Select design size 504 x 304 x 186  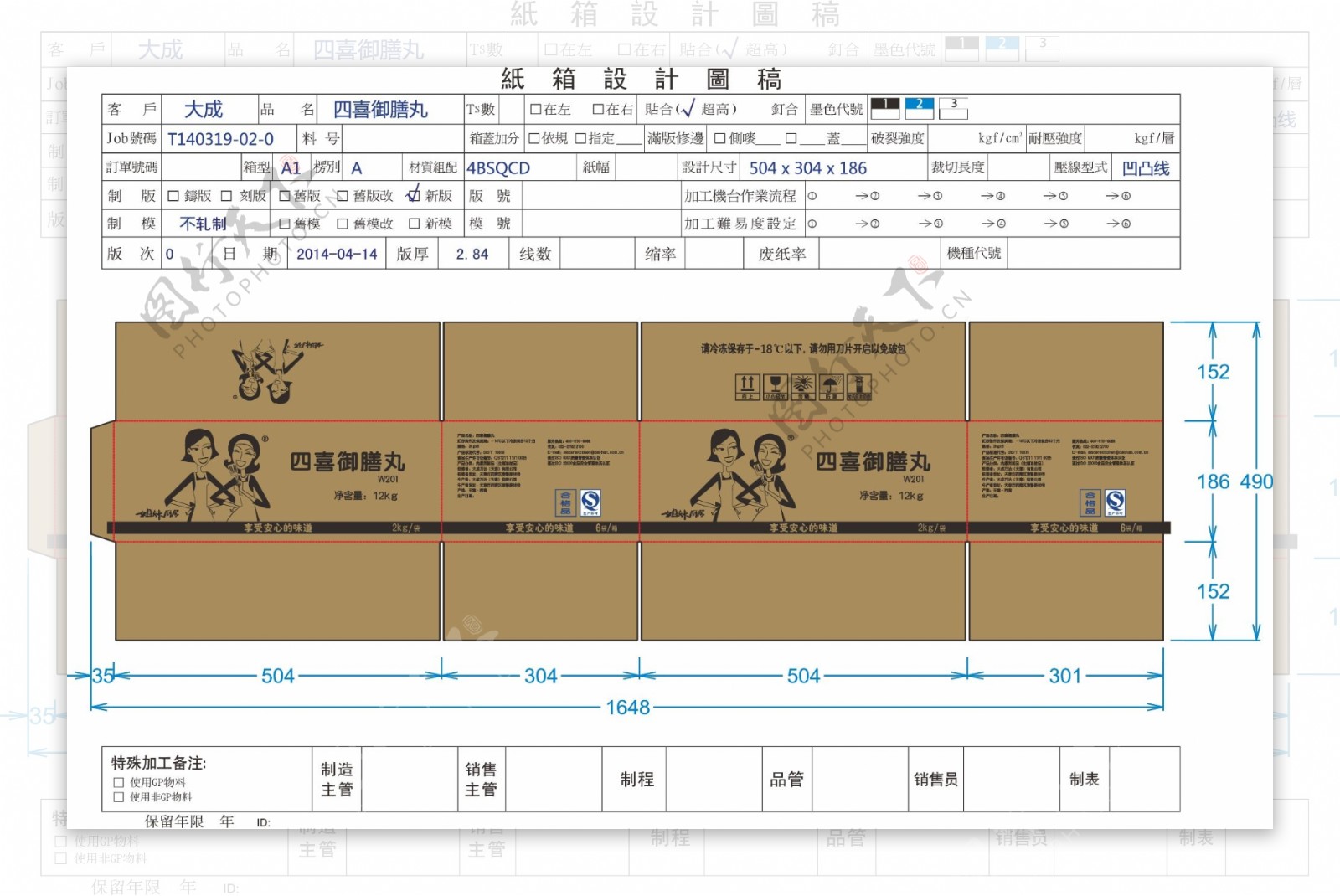click(808, 167)
